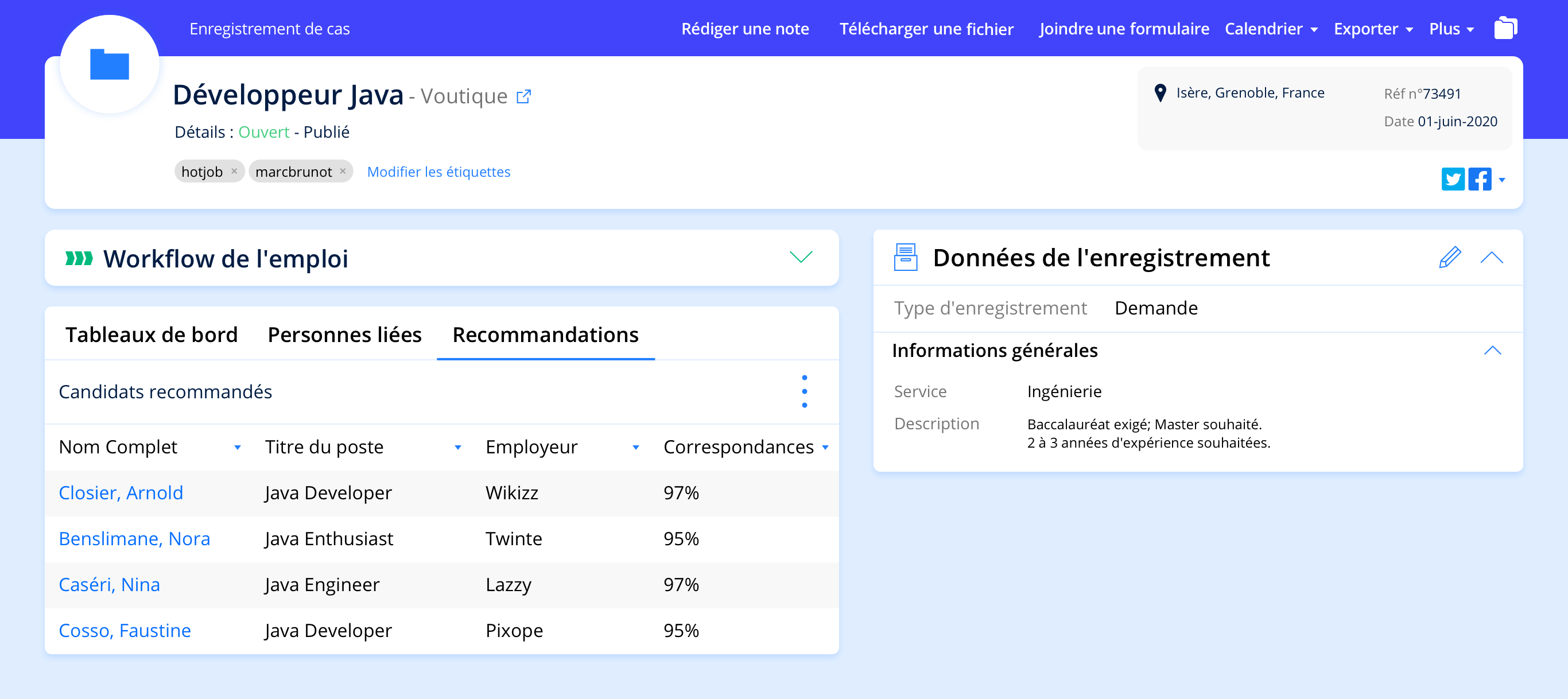Click the location pin icon

[x=1160, y=93]
